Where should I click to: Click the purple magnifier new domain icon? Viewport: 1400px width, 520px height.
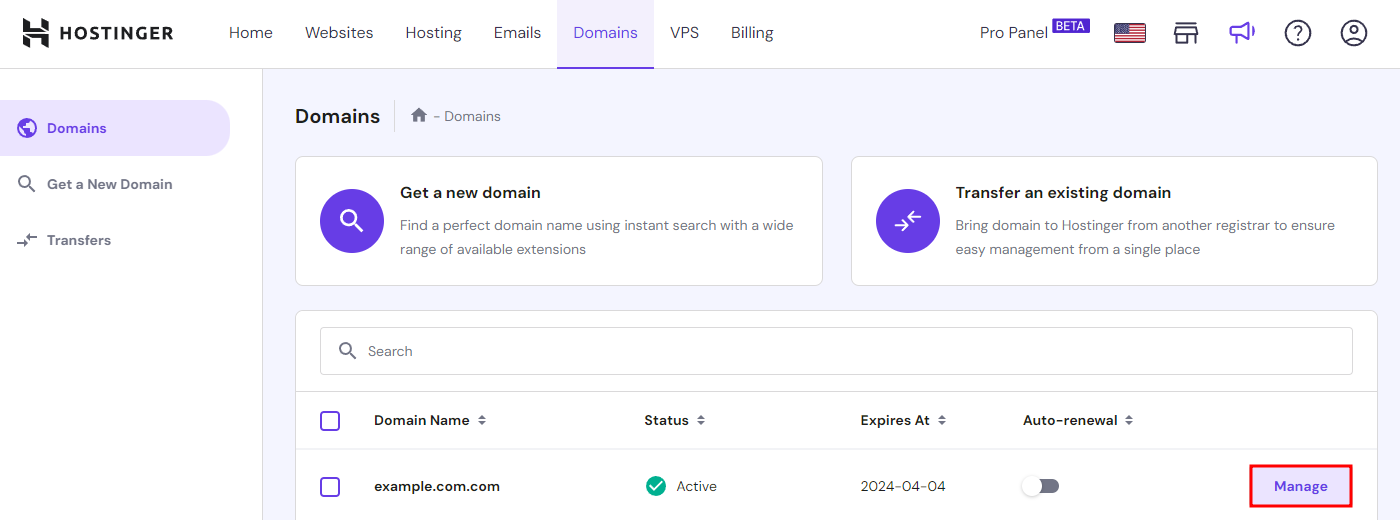(351, 221)
